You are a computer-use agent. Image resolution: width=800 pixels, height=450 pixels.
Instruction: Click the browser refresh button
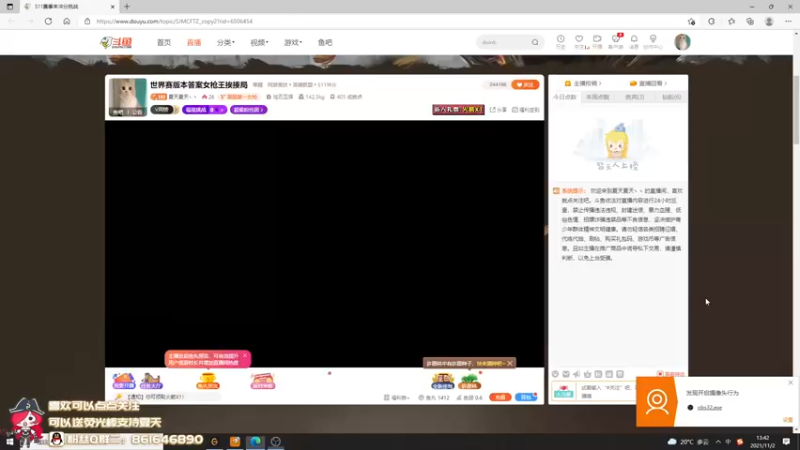click(48, 21)
